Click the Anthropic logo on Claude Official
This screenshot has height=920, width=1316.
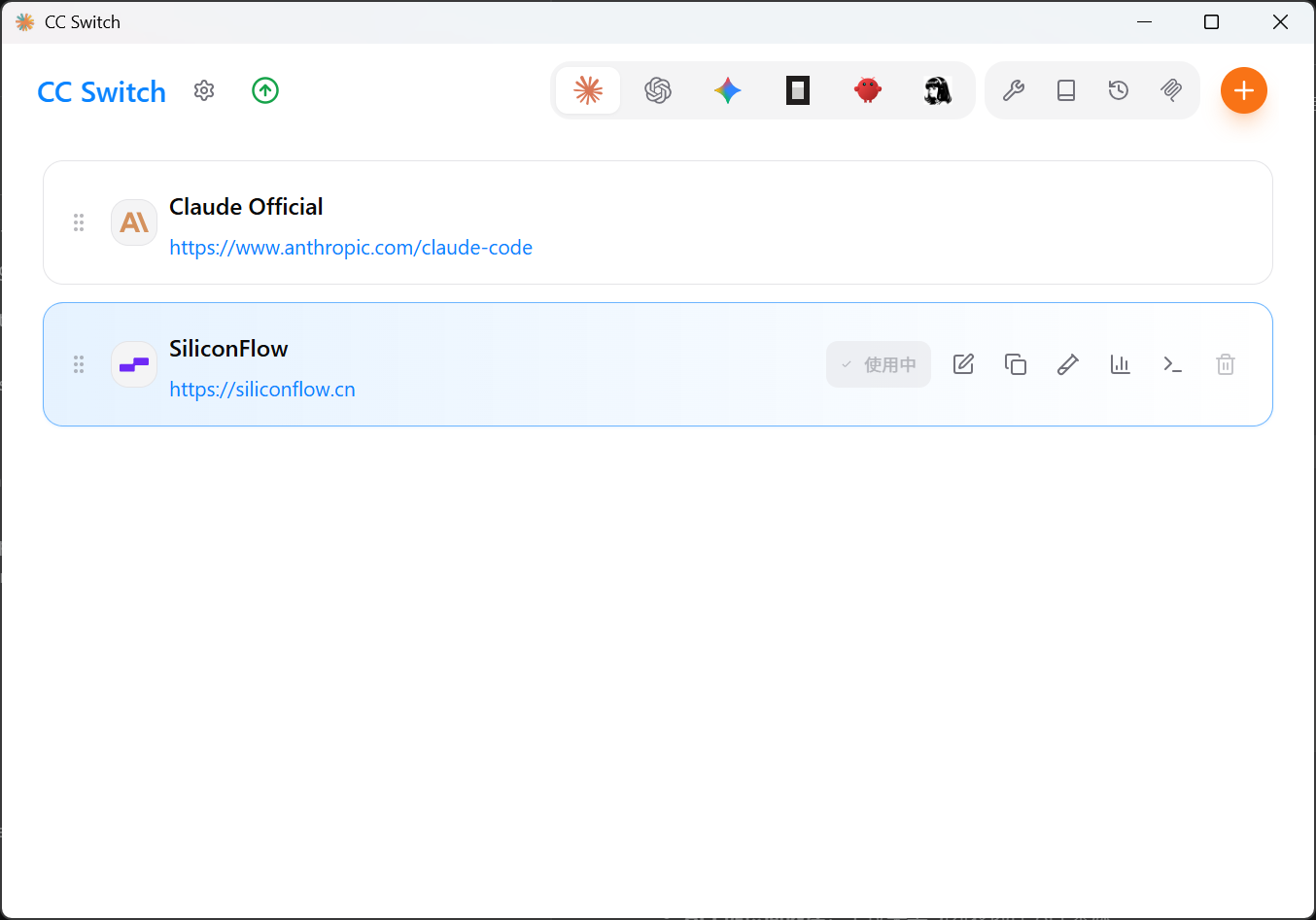pos(134,222)
